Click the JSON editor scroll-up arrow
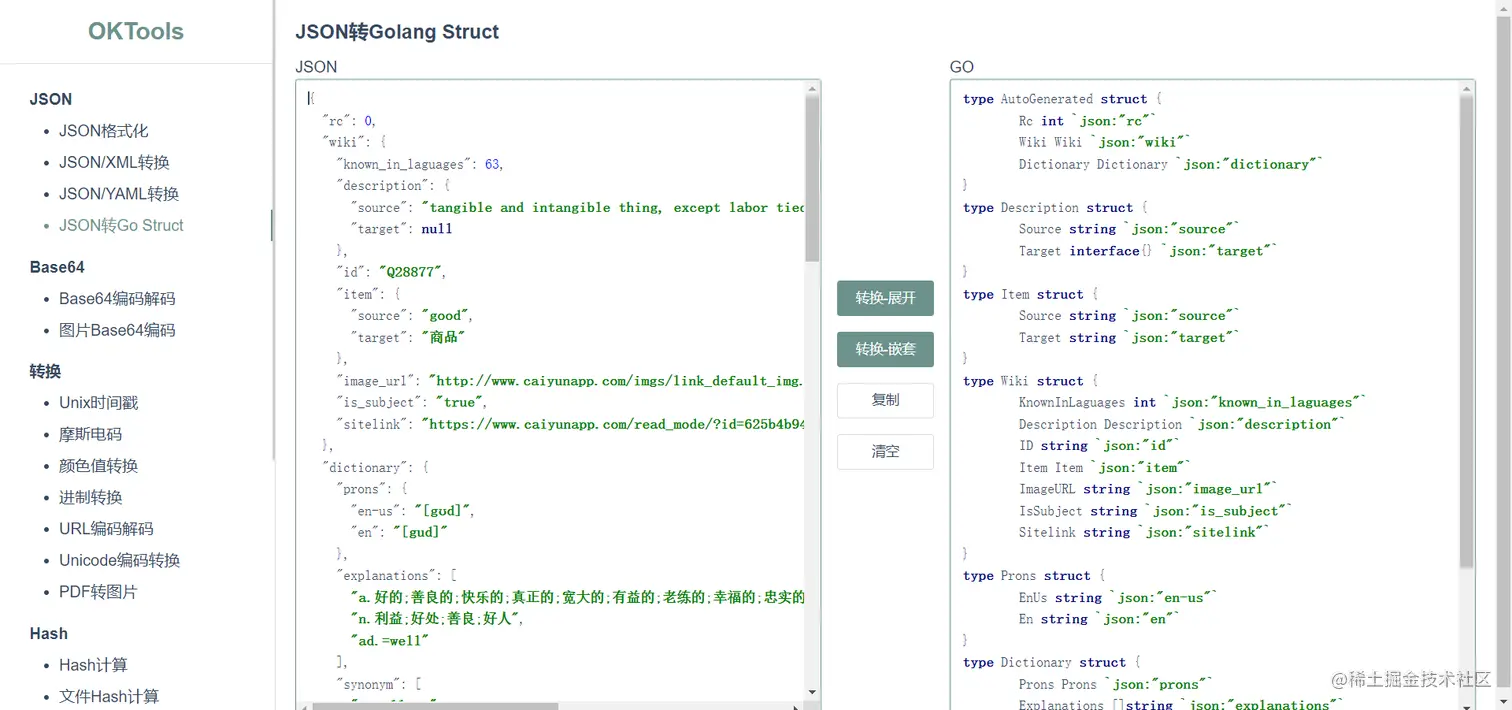Viewport: 1512px width, 710px height. click(812, 89)
